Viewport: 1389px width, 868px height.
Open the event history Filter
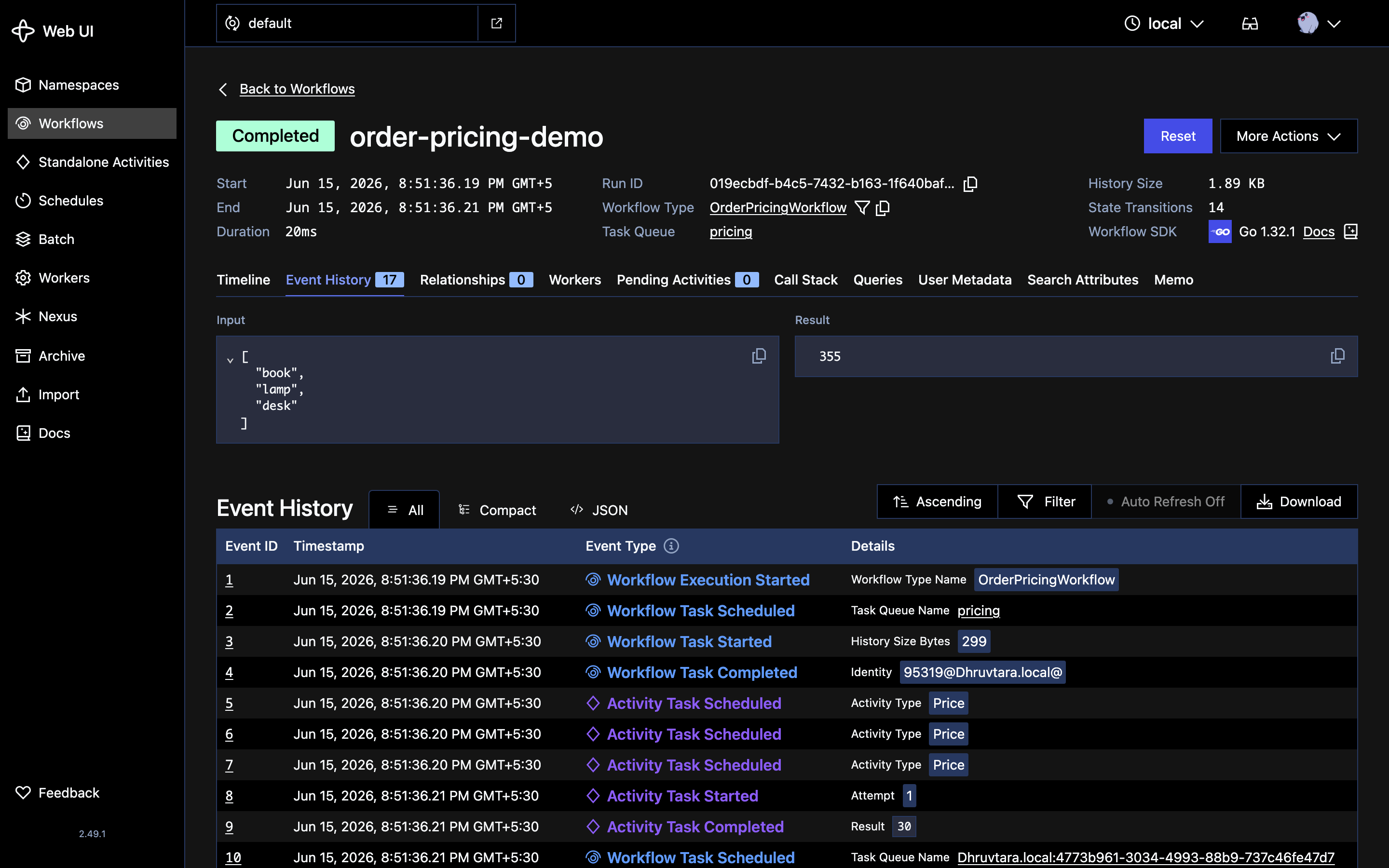click(x=1045, y=502)
